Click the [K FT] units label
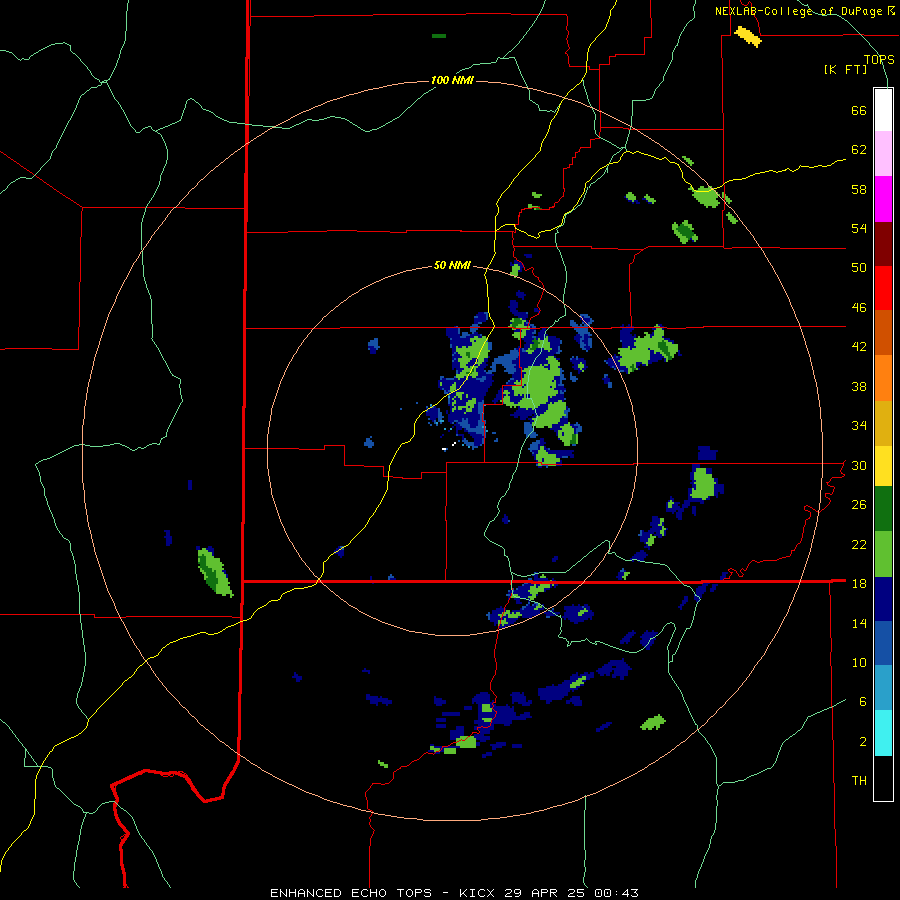The height and width of the screenshot is (900, 900). pos(845,70)
